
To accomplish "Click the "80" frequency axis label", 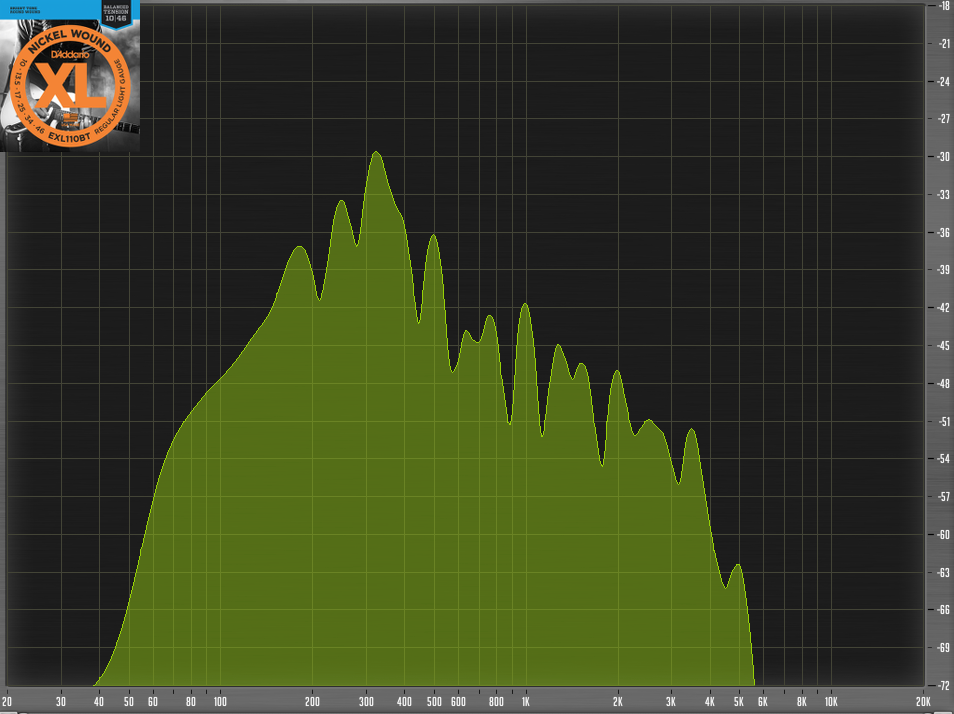I will [191, 702].
